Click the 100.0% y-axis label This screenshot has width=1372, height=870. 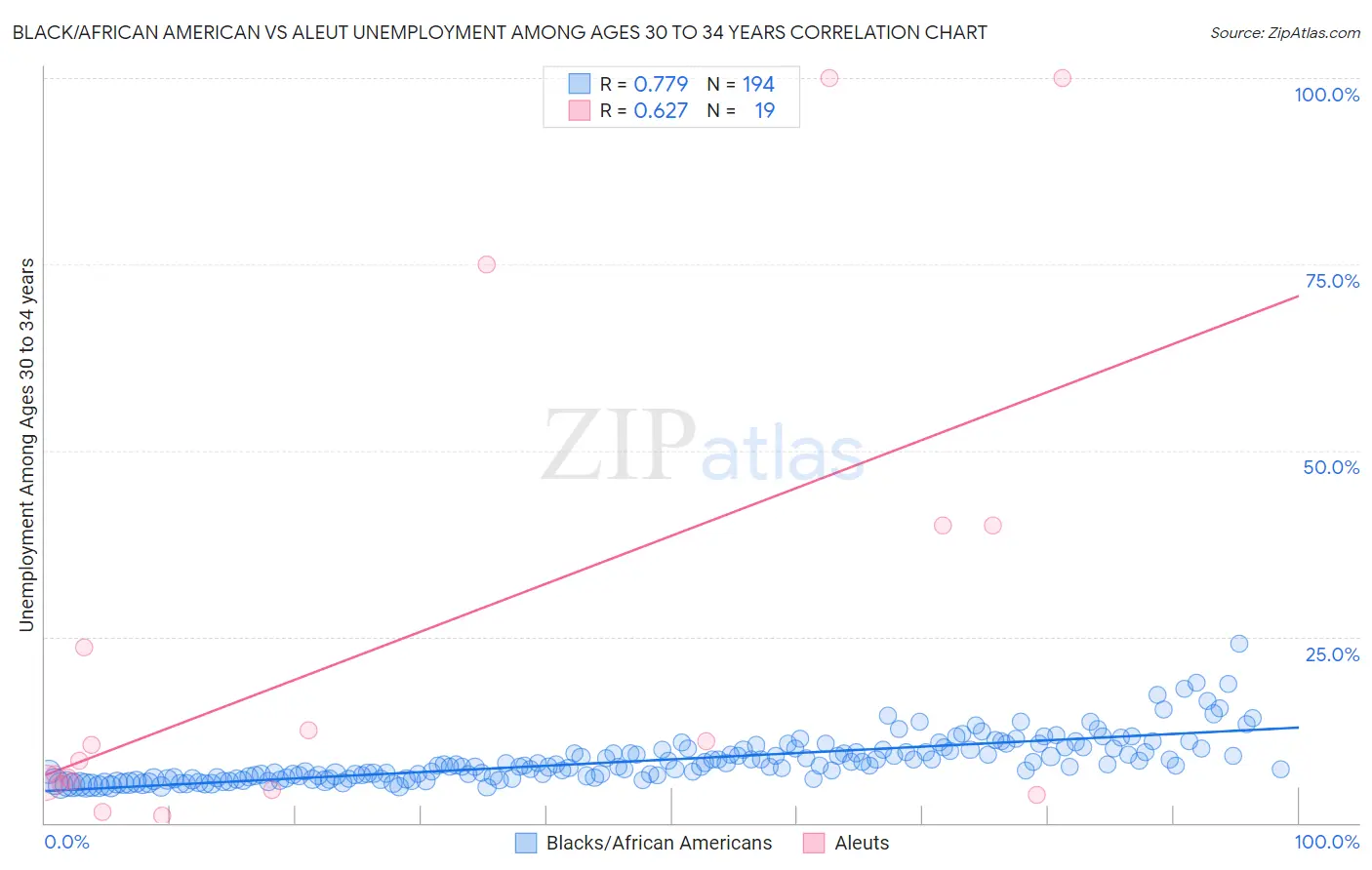(x=1327, y=95)
